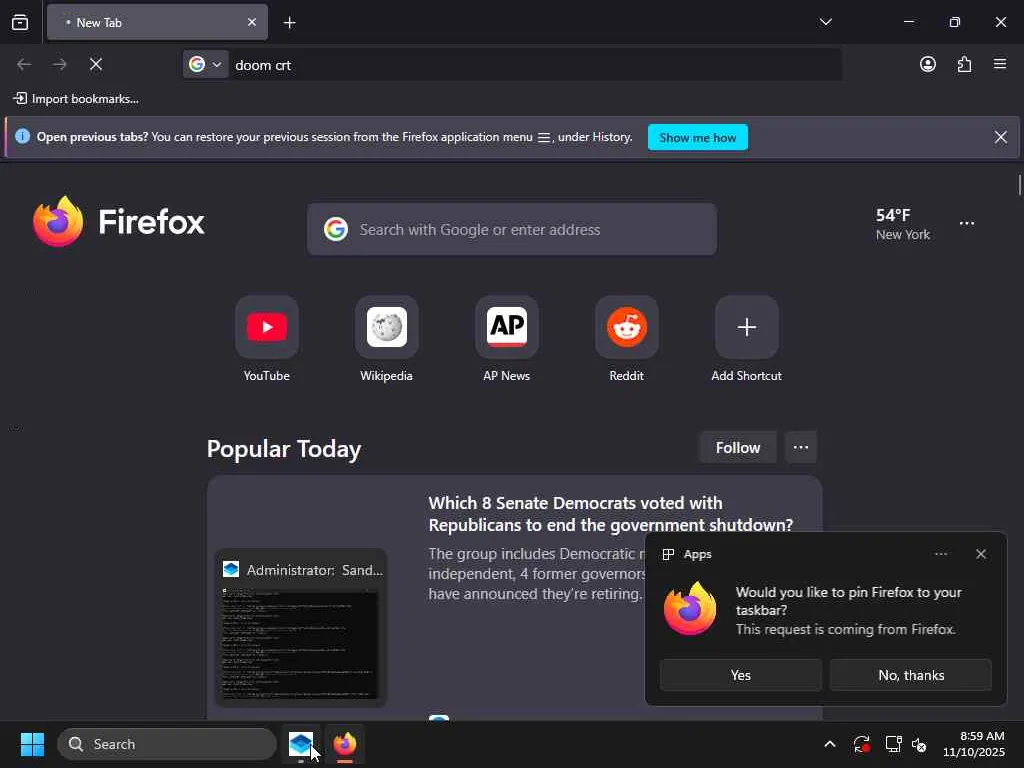Click the taskbar Search box
This screenshot has width=1024, height=768.
pos(167,744)
